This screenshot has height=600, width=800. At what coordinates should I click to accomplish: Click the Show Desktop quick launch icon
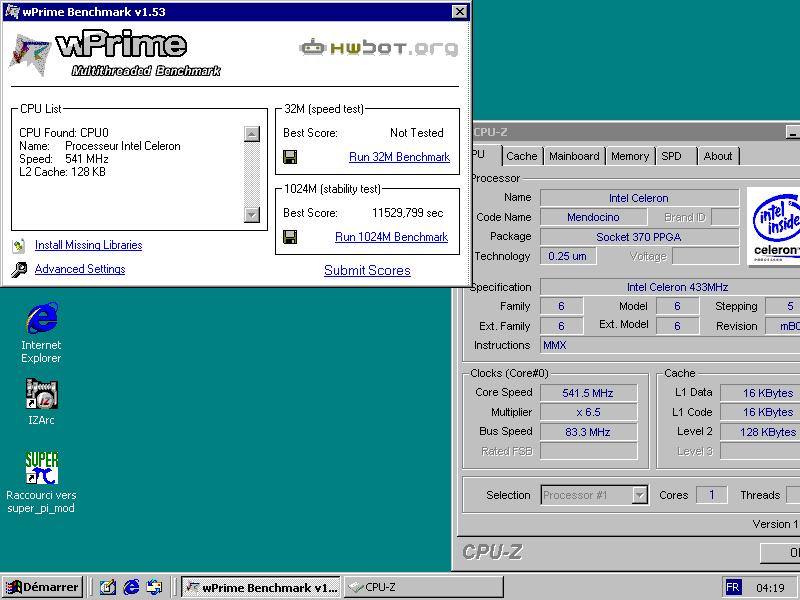(x=155, y=587)
